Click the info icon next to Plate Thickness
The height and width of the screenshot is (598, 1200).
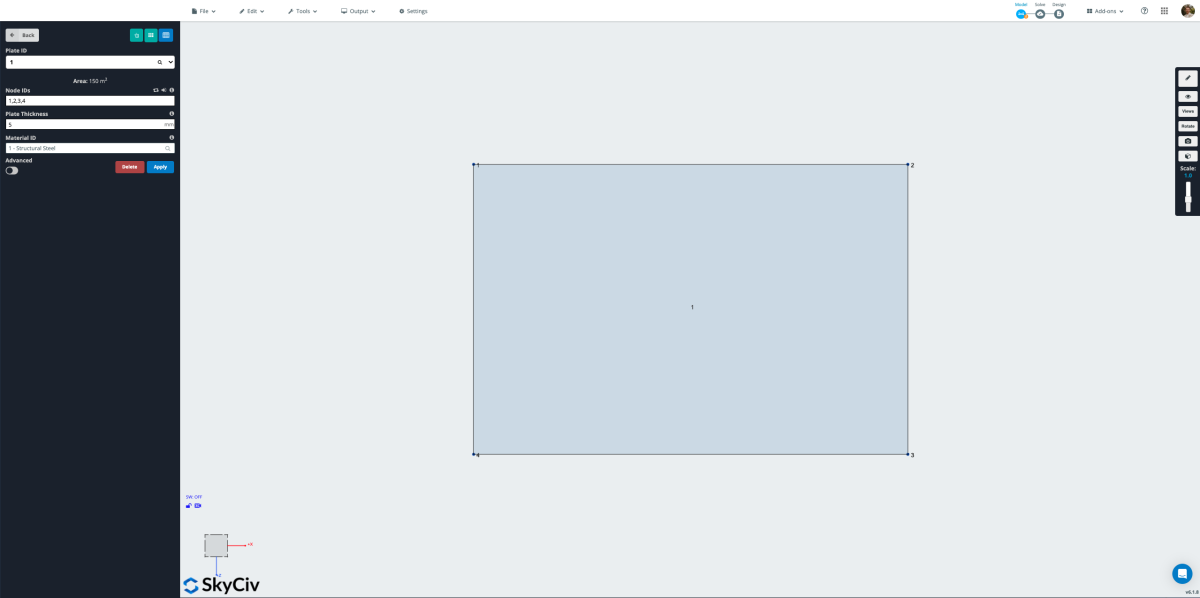pos(171,113)
